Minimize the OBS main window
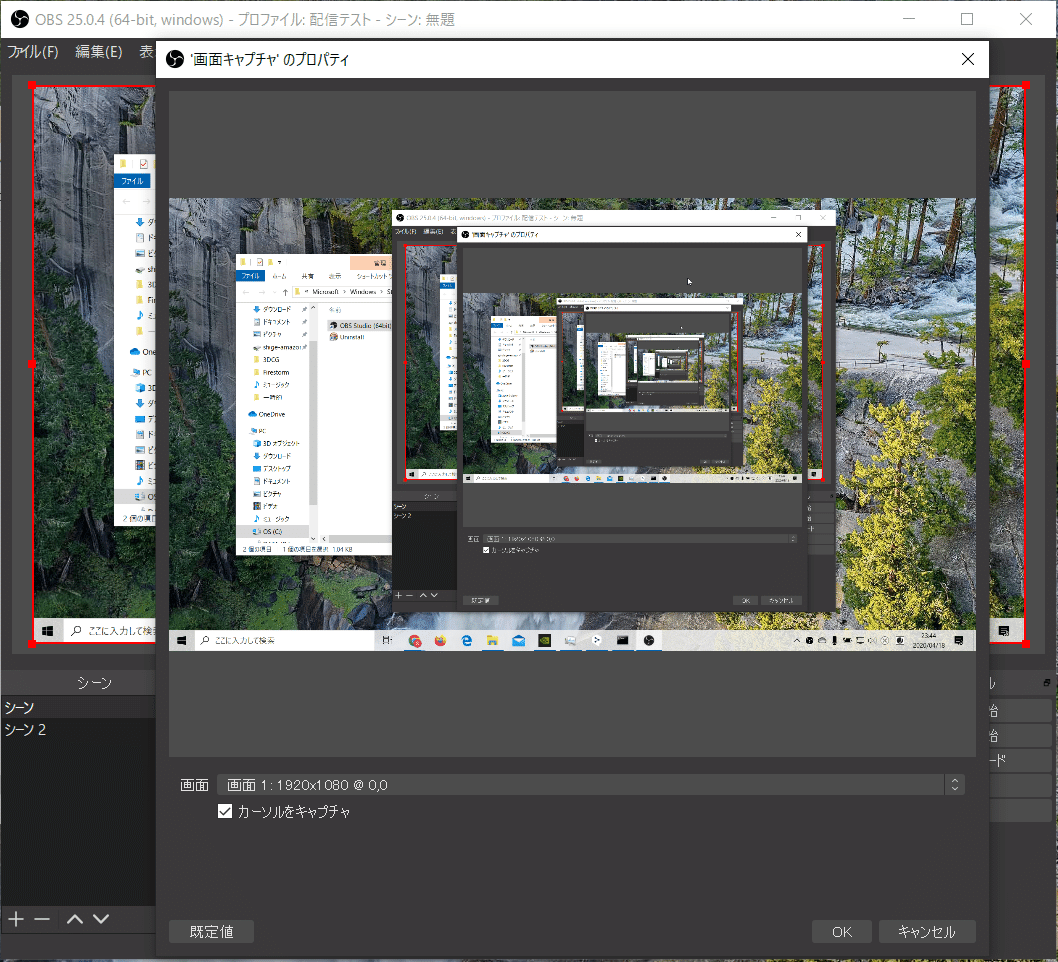 [909, 19]
